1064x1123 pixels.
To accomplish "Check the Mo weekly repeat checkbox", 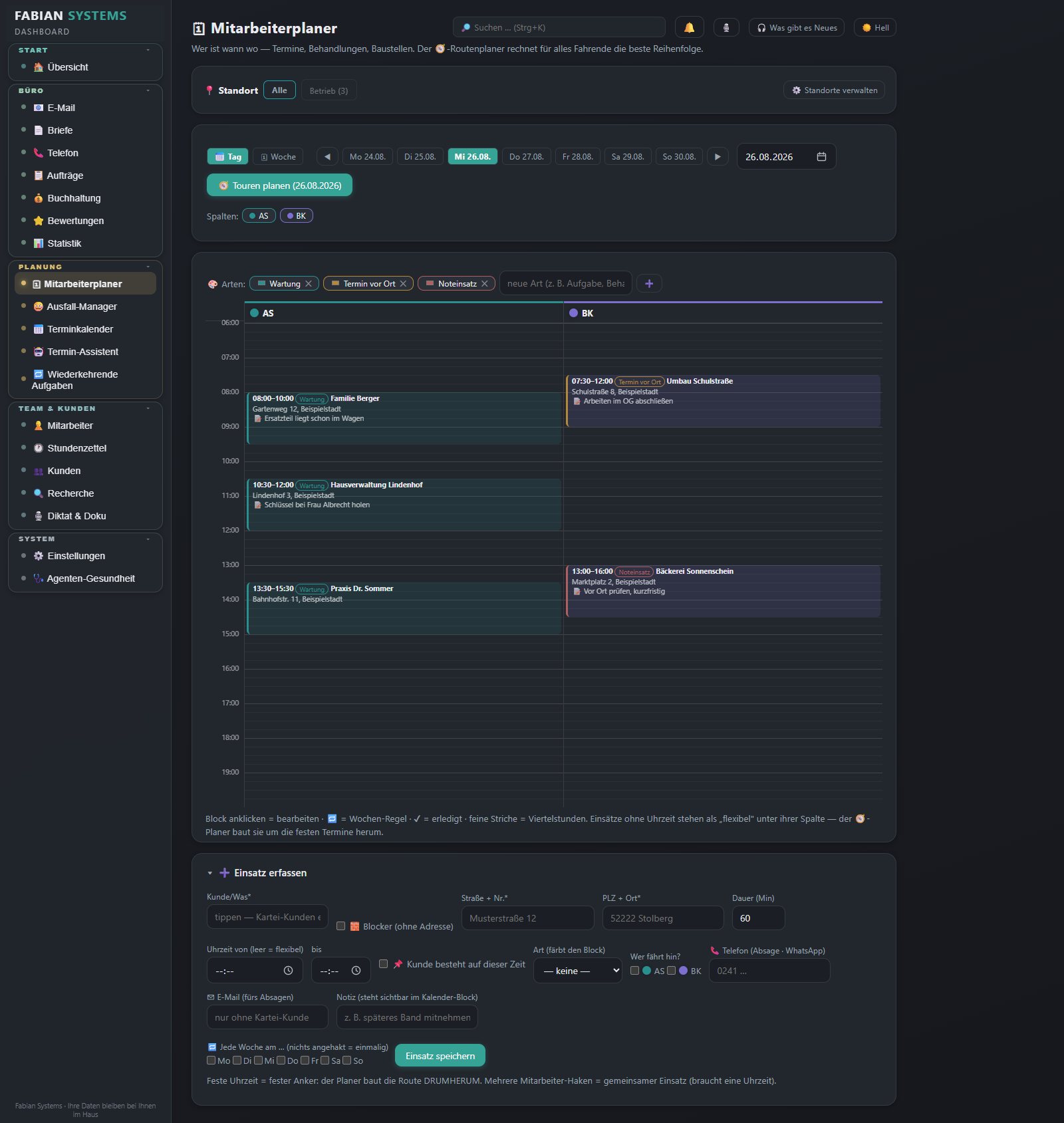I will tap(211, 1061).
